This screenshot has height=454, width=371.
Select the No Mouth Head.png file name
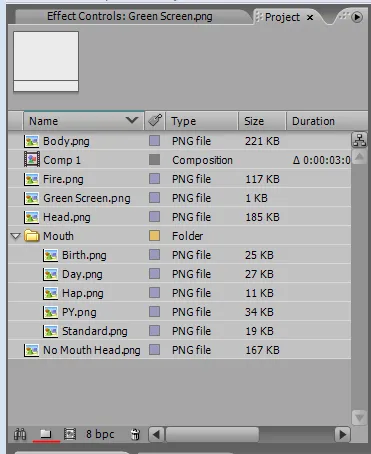[x=92, y=350]
